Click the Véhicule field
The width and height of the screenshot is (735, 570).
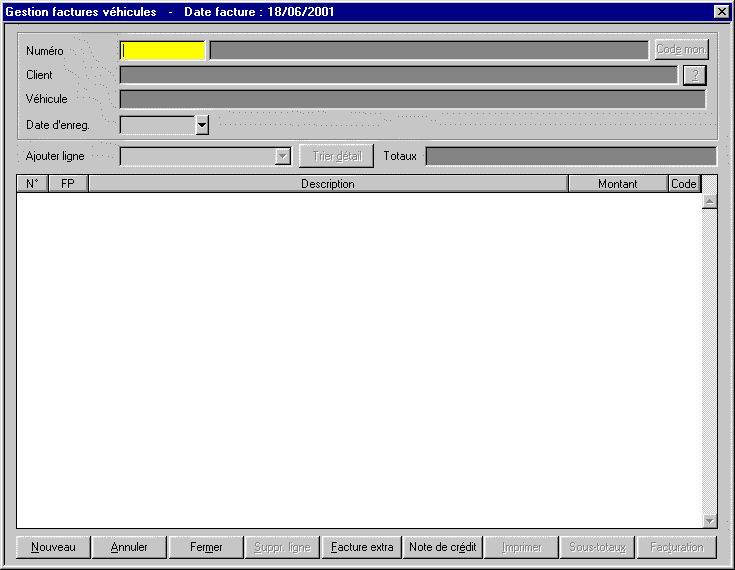pyautogui.click(x=413, y=99)
